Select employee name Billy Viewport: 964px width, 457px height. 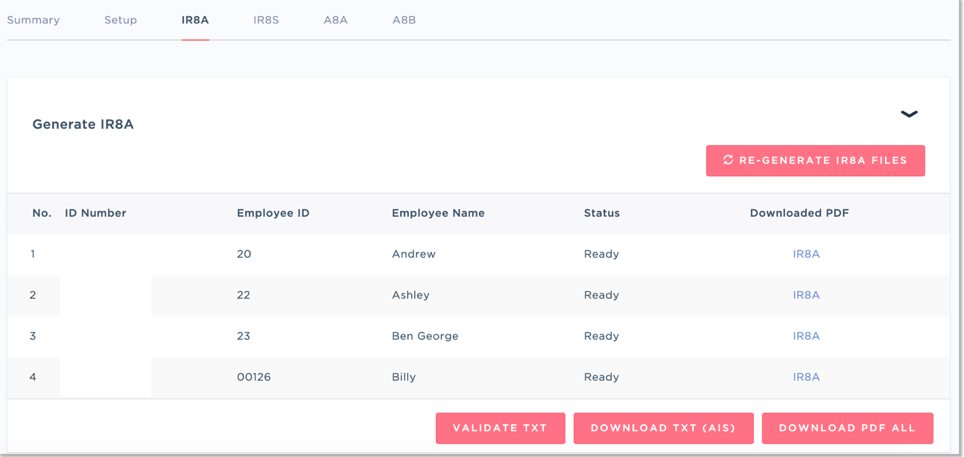click(x=404, y=377)
